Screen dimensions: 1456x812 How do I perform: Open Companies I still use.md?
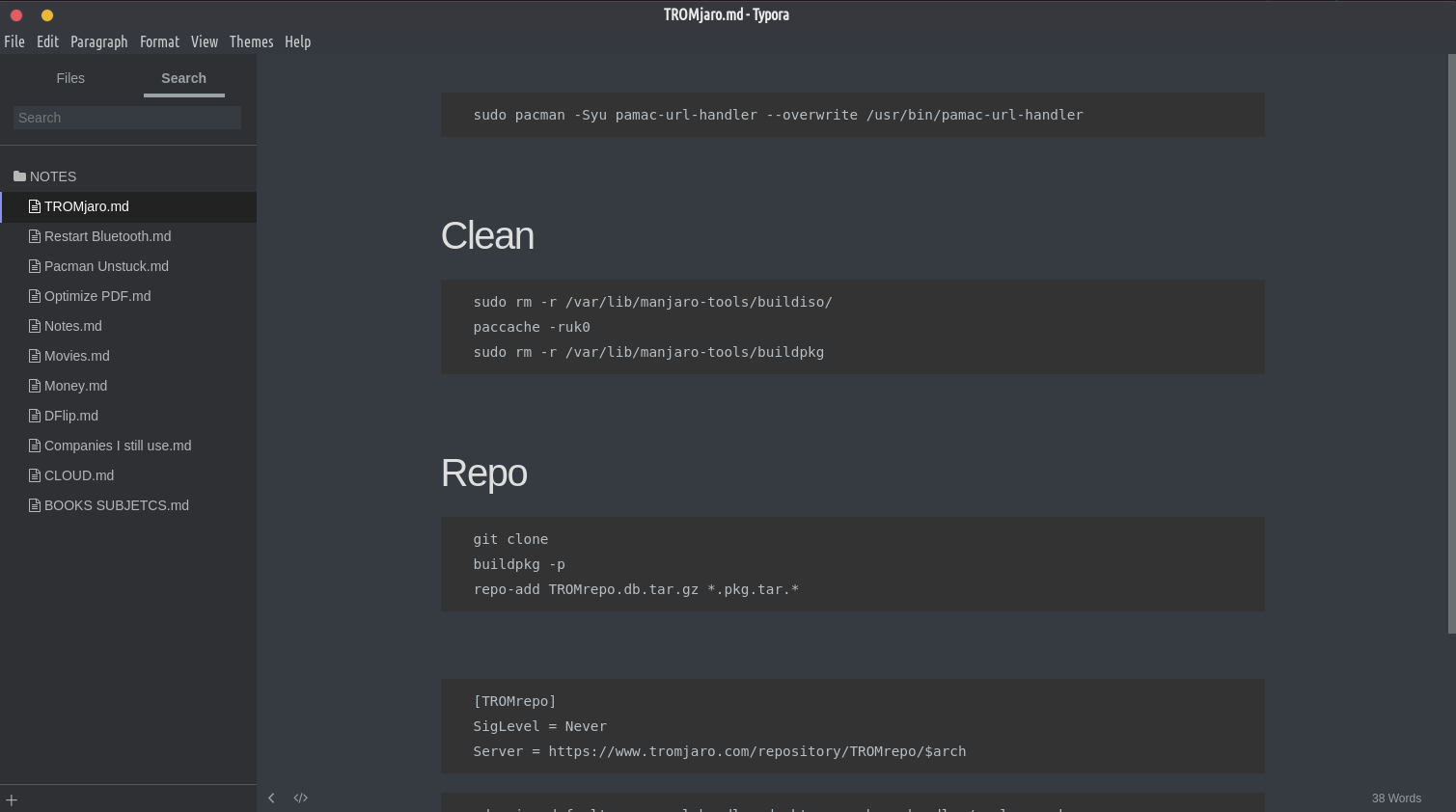coord(128,446)
